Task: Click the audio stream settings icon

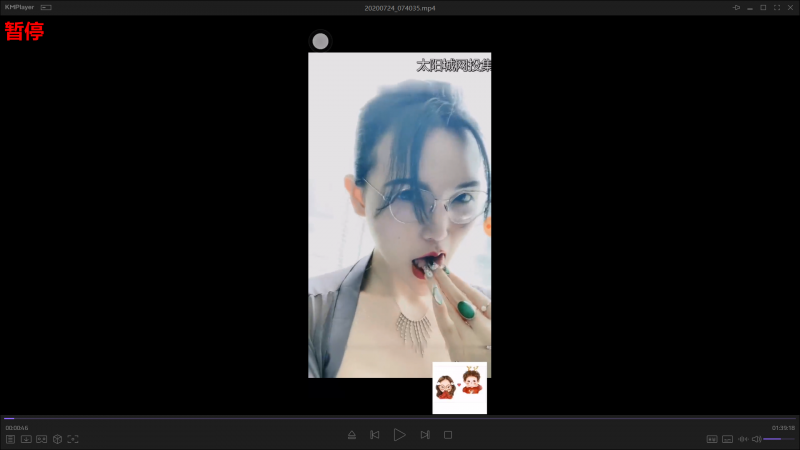Action: 742,439
